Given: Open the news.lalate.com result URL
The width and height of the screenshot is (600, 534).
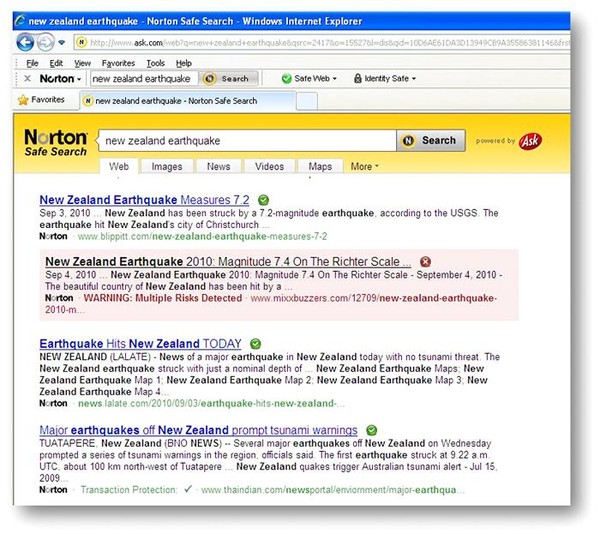Looking at the screenshot, I should click(x=211, y=404).
